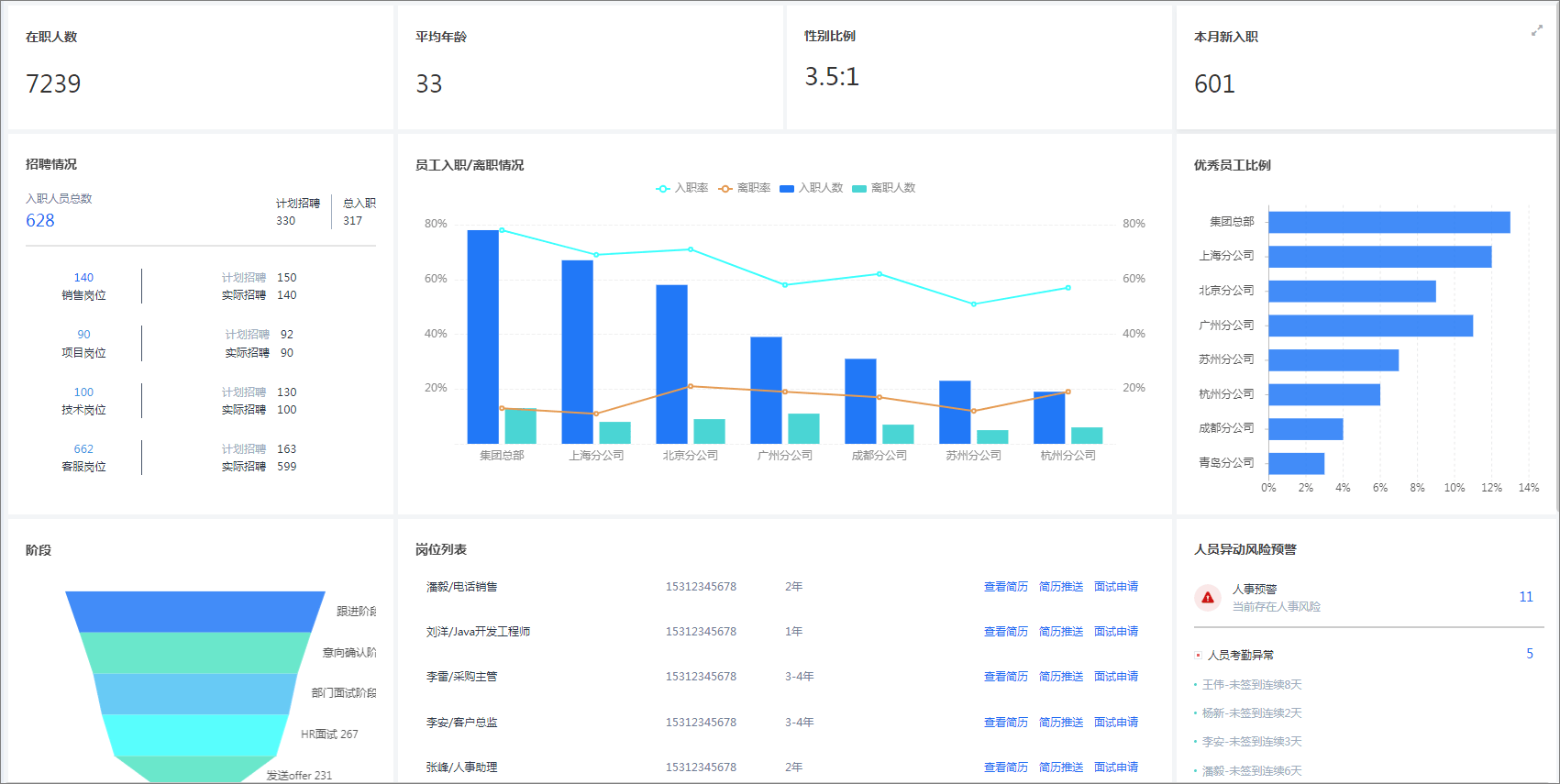
Task: Click 面试申请 for 李雷/采购主管
Action: point(1115,677)
